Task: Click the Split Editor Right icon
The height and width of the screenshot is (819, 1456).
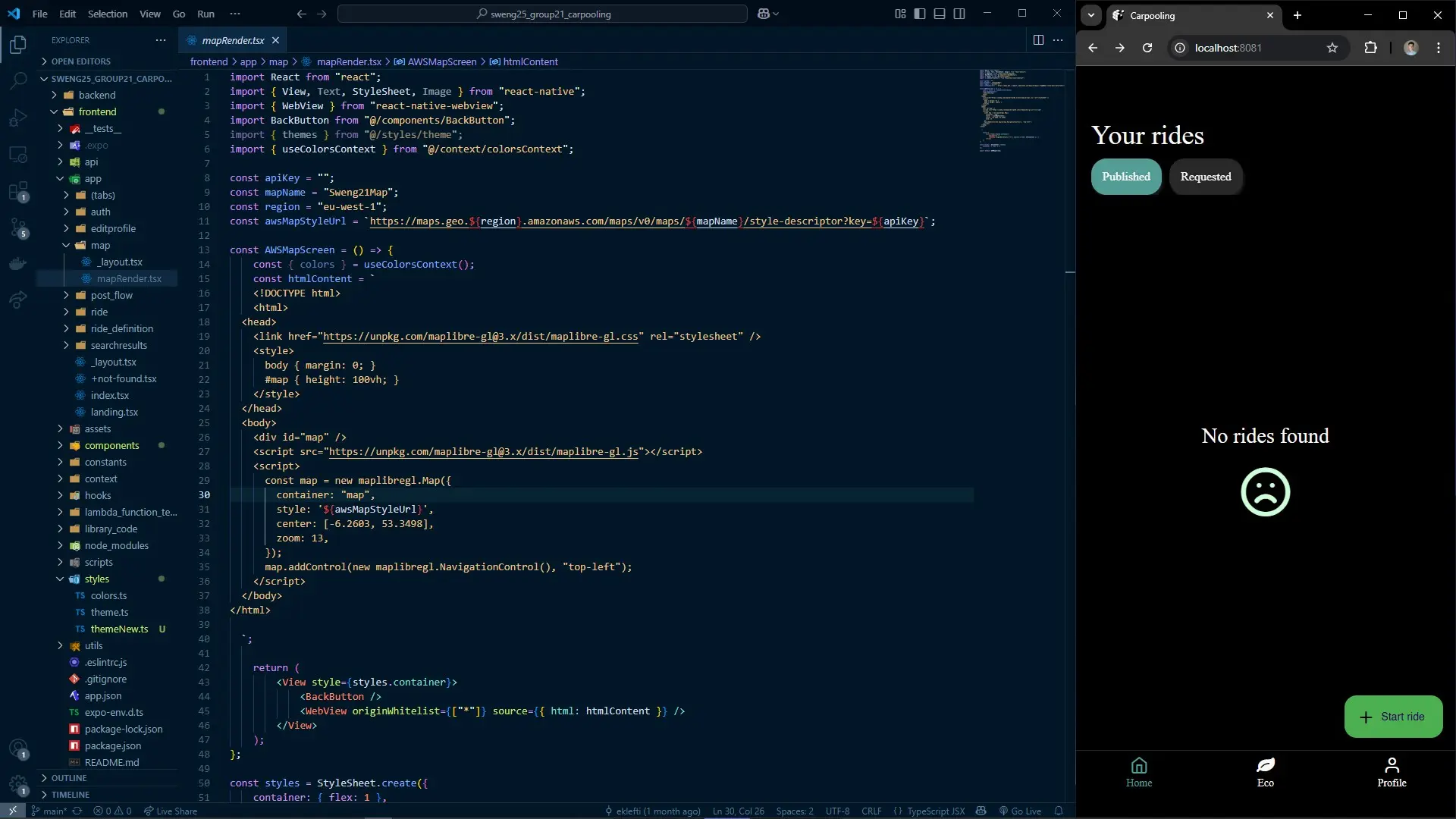Action: tap(1038, 40)
